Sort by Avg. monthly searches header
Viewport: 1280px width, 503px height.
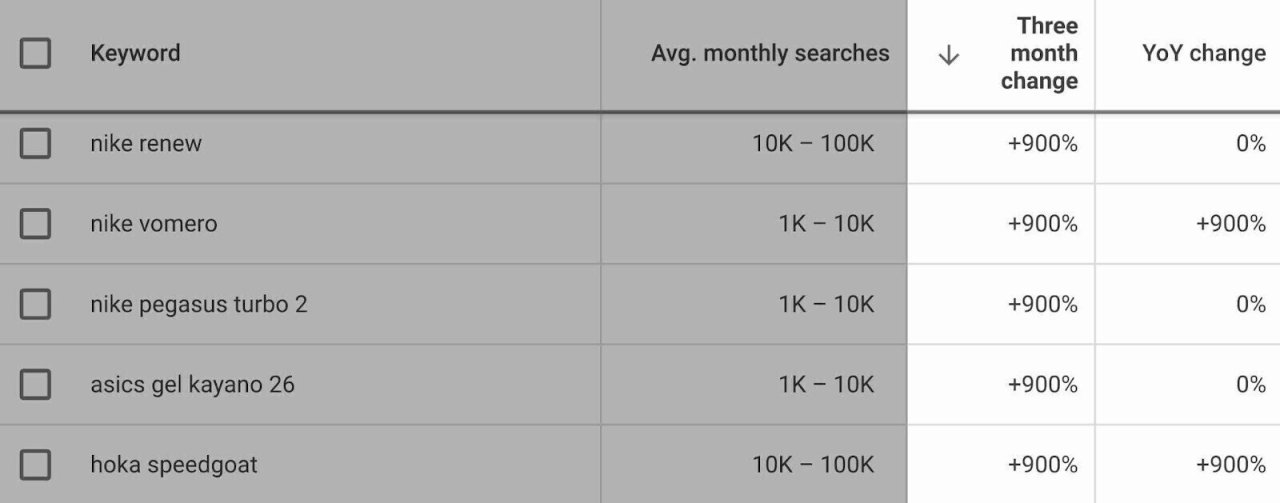[770, 53]
